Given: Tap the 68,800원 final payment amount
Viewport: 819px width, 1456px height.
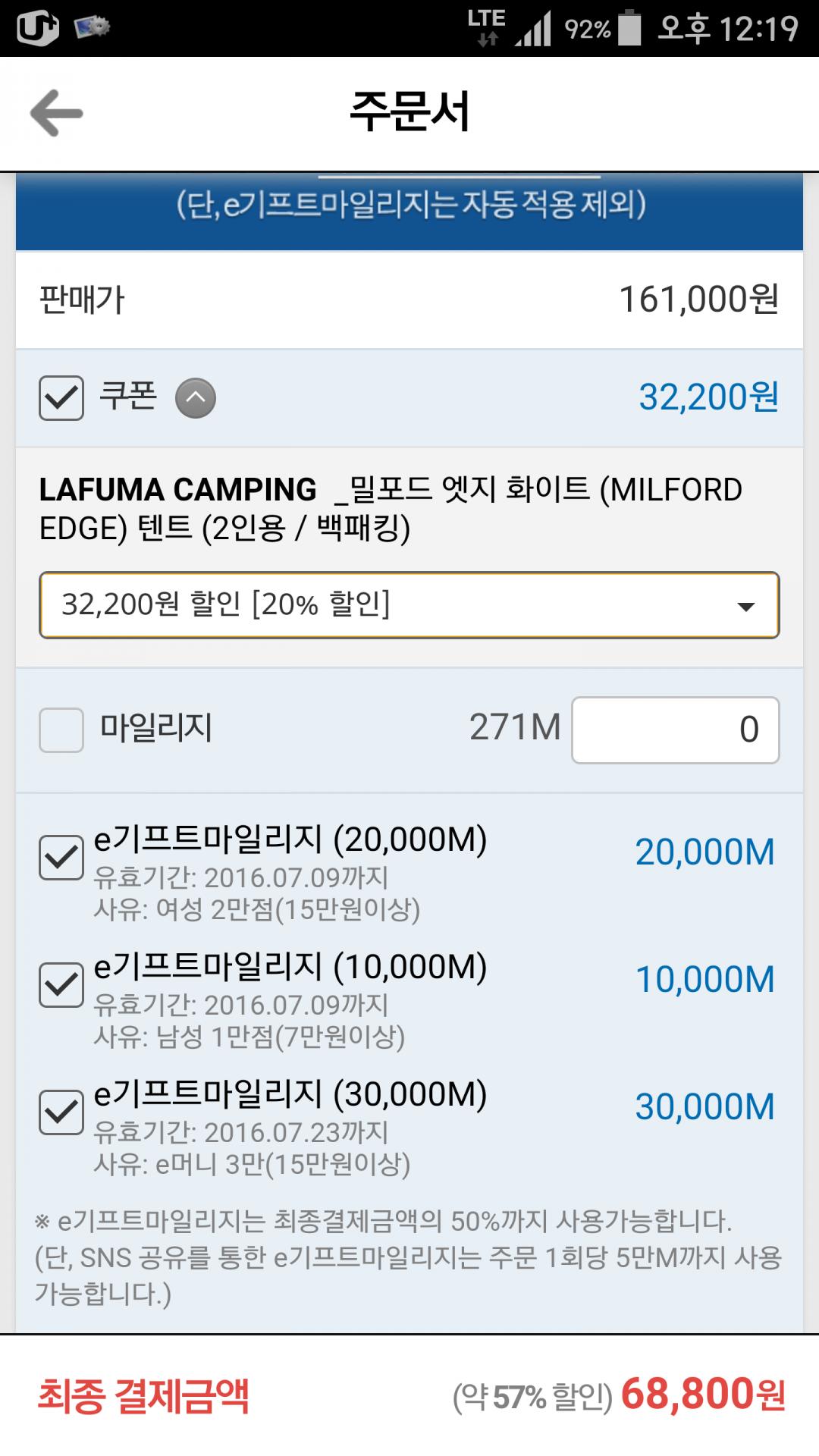Looking at the screenshot, I should (702, 1394).
